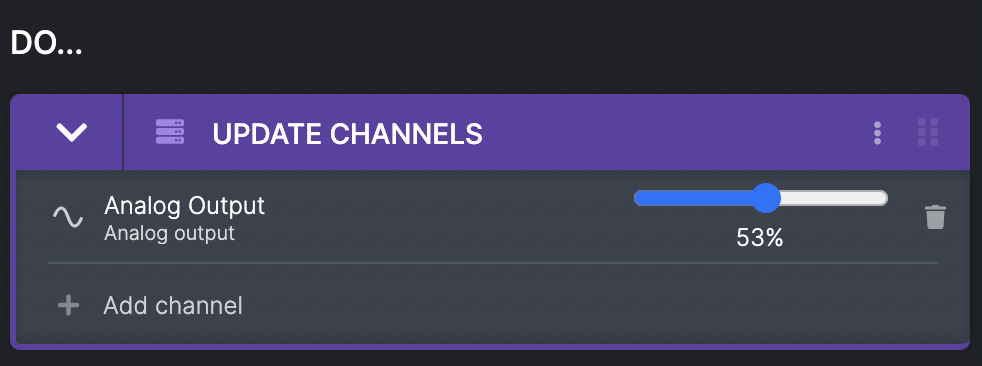
Task: Click the empty purple header area right of the title
Action: [676, 132]
